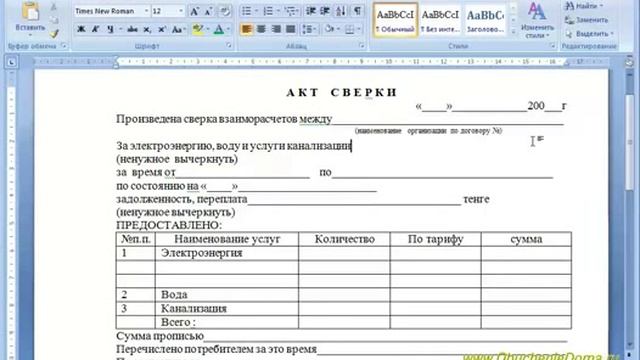640x360 pixels.
Task: Toggle superscript formatting
Action: [162, 29]
